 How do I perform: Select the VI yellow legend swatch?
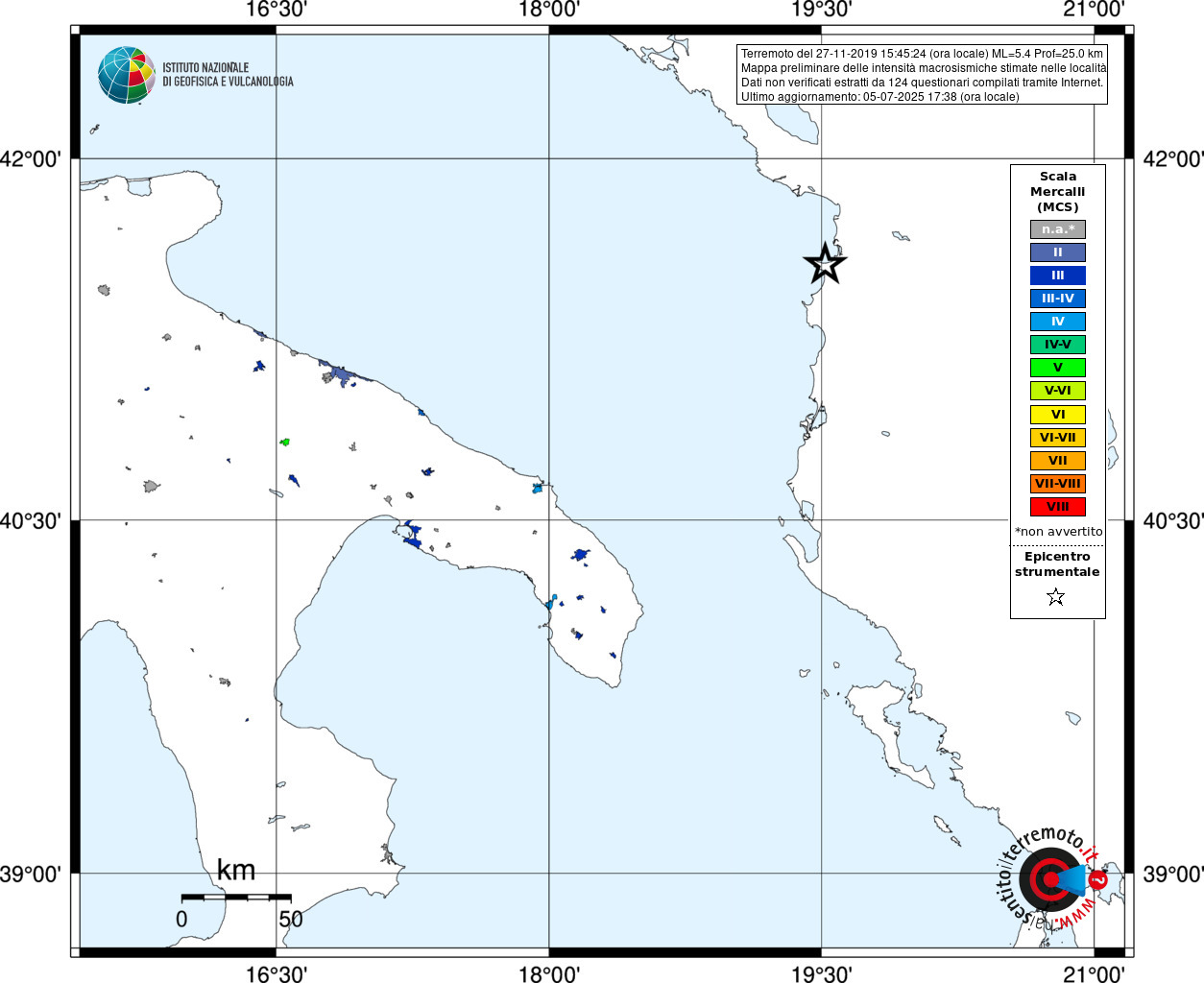(x=1058, y=415)
